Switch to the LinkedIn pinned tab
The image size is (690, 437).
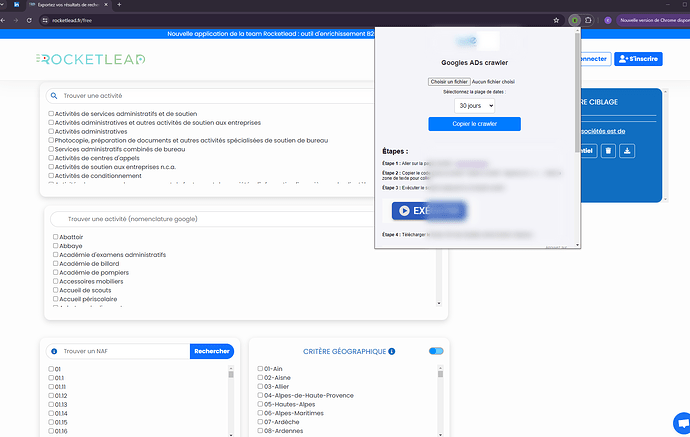[x=17, y=5]
